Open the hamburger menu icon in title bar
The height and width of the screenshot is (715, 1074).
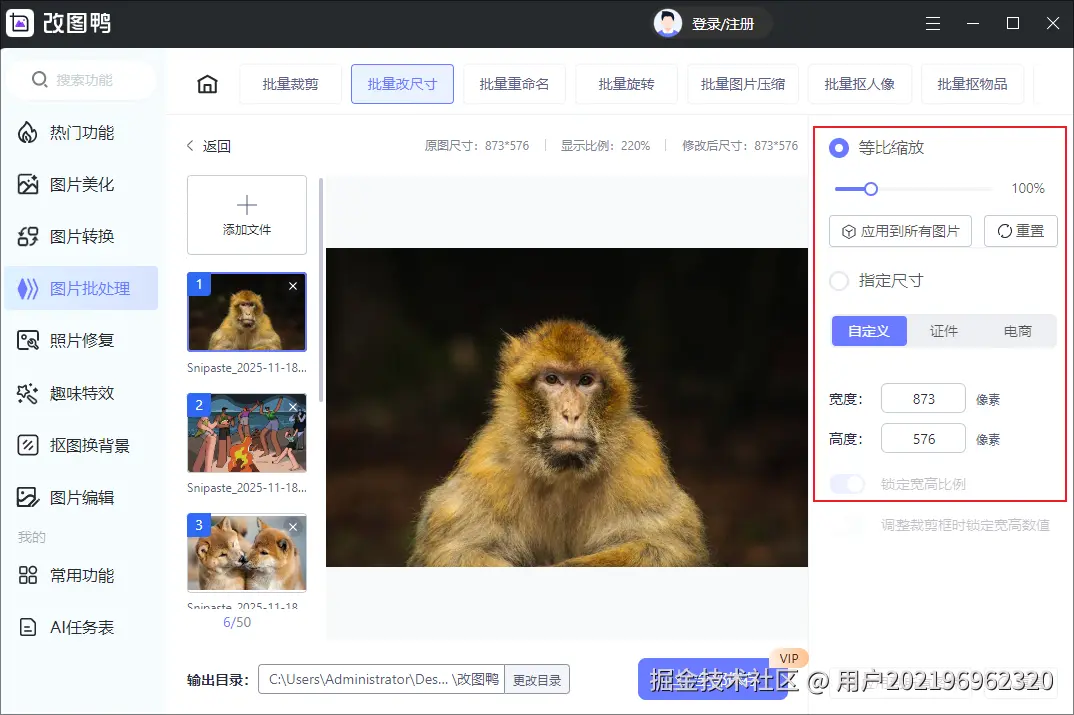coord(933,23)
